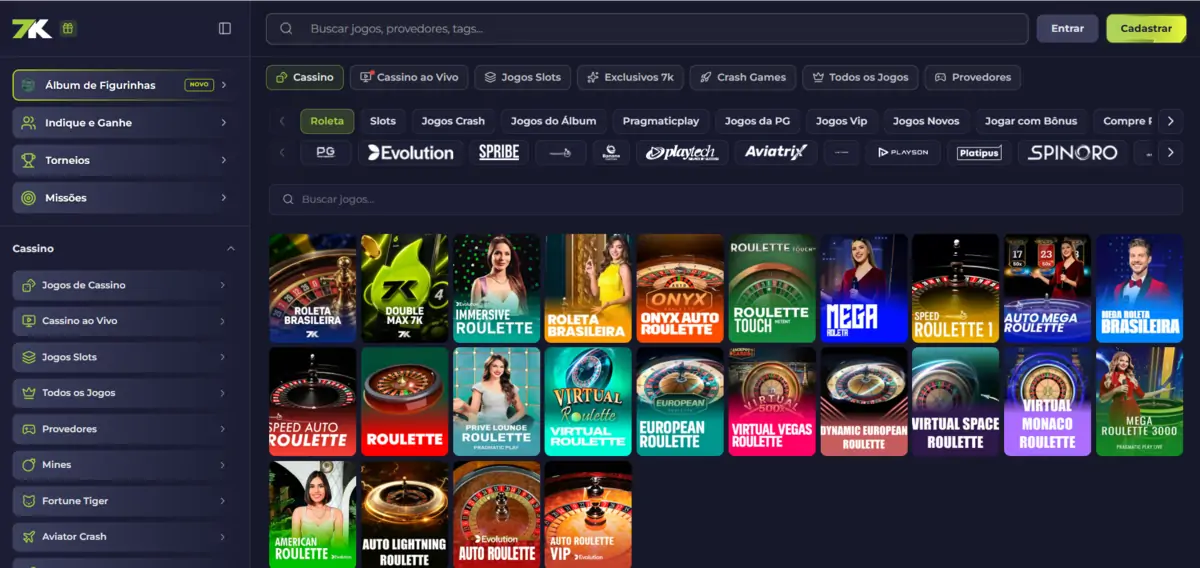Screen dimensions: 1200x568
Task: Expand Jogos Slots sidebar item
Action: pos(125,357)
